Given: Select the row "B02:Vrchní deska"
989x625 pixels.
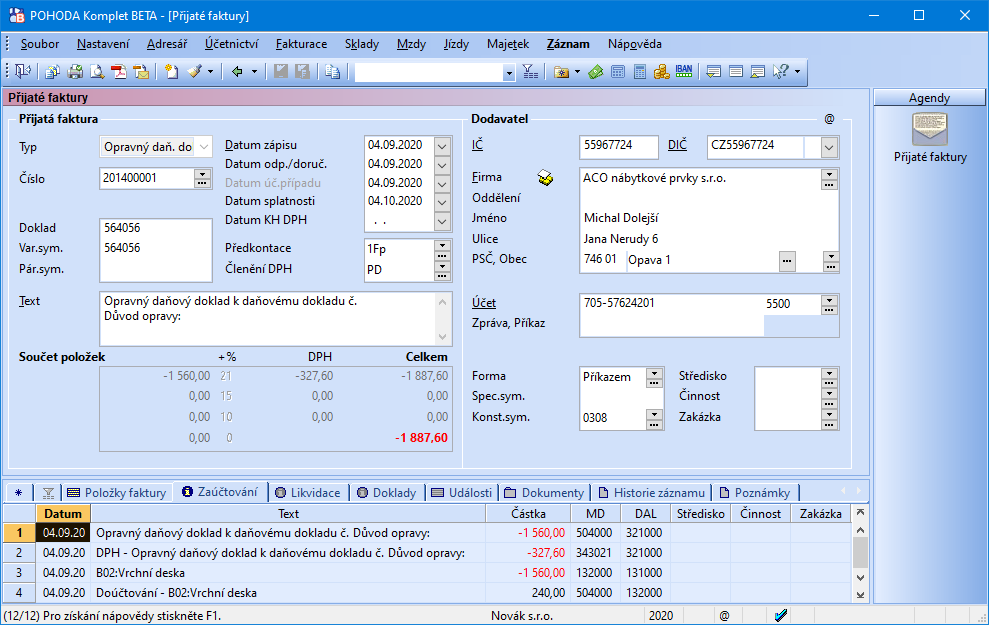Looking at the screenshot, I should (427, 573).
